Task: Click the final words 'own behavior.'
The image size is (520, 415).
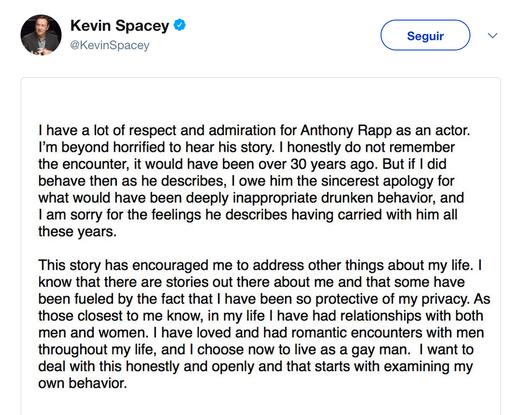Action: (83, 383)
